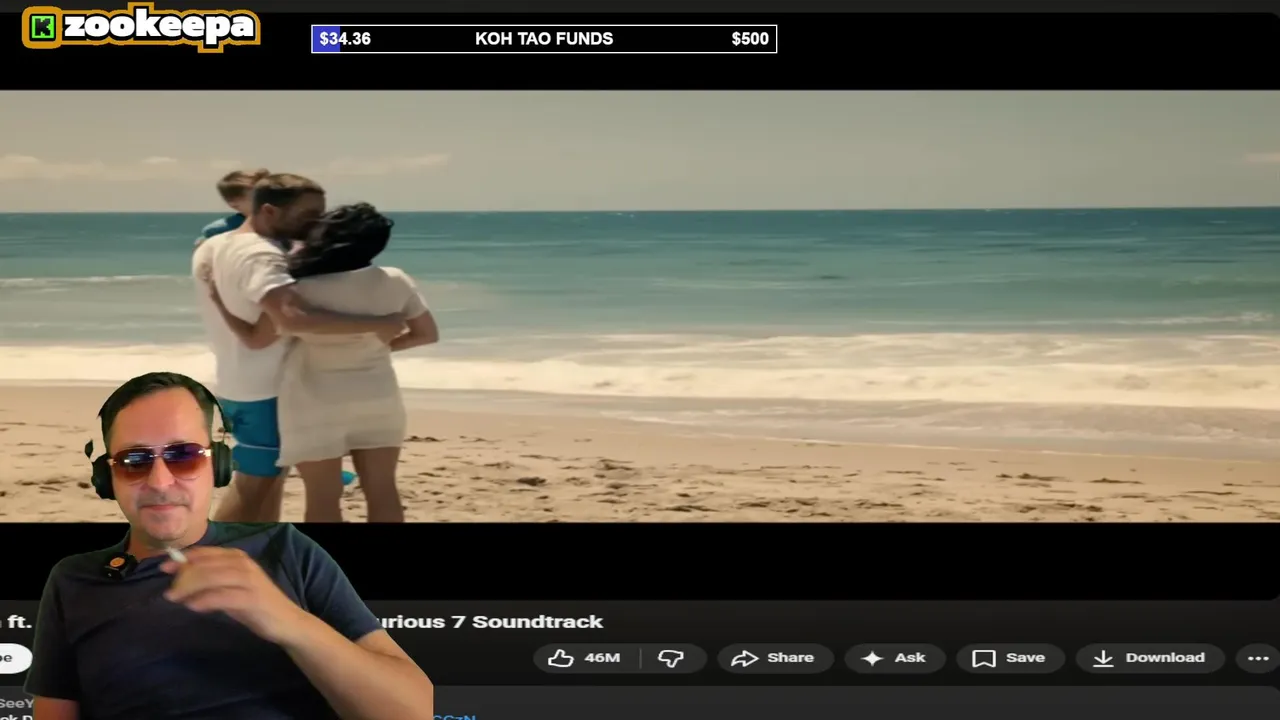Viewport: 1280px width, 720px height.
Task: Click the KOH TAO FUNDS progress bar
Action: click(544, 39)
